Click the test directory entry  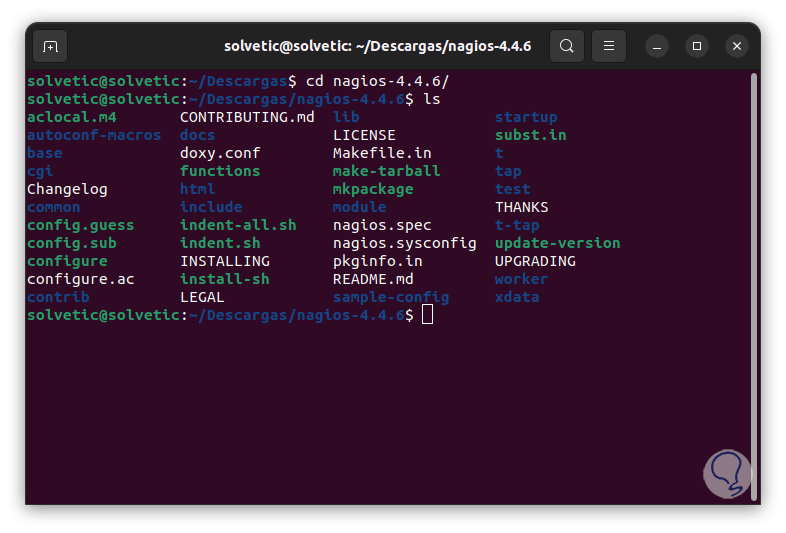[x=513, y=190]
